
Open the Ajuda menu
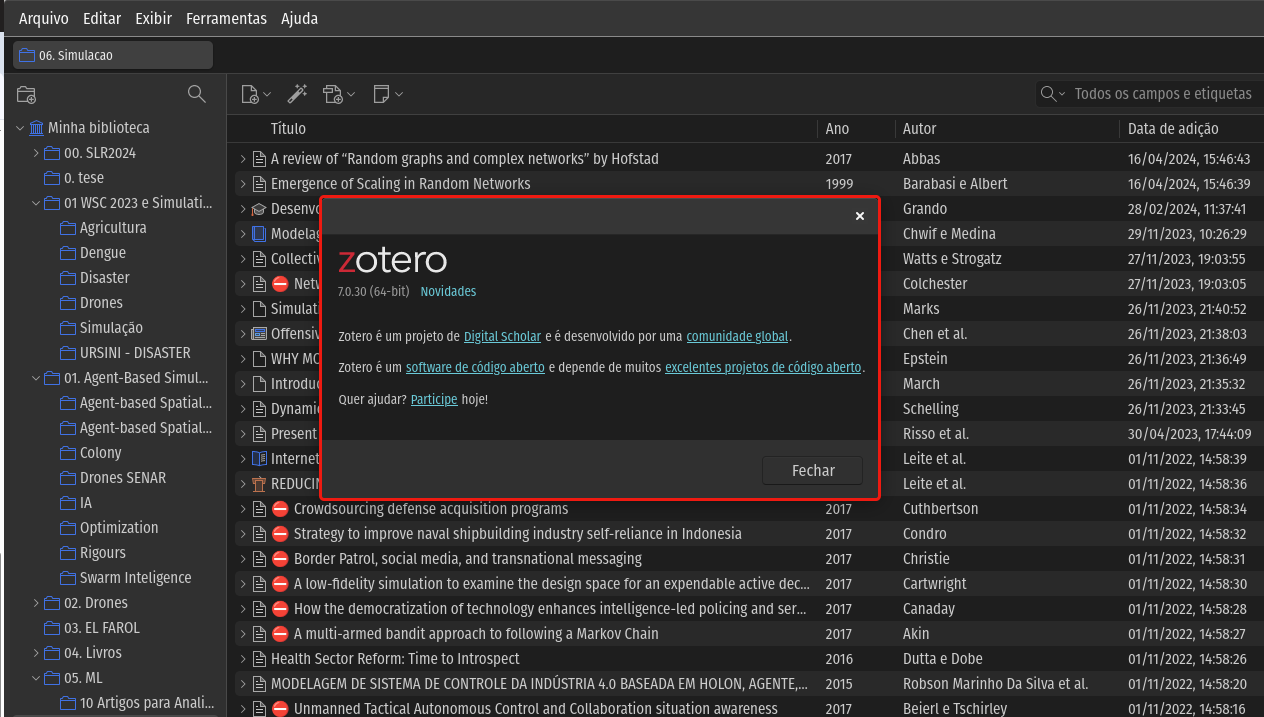click(299, 18)
